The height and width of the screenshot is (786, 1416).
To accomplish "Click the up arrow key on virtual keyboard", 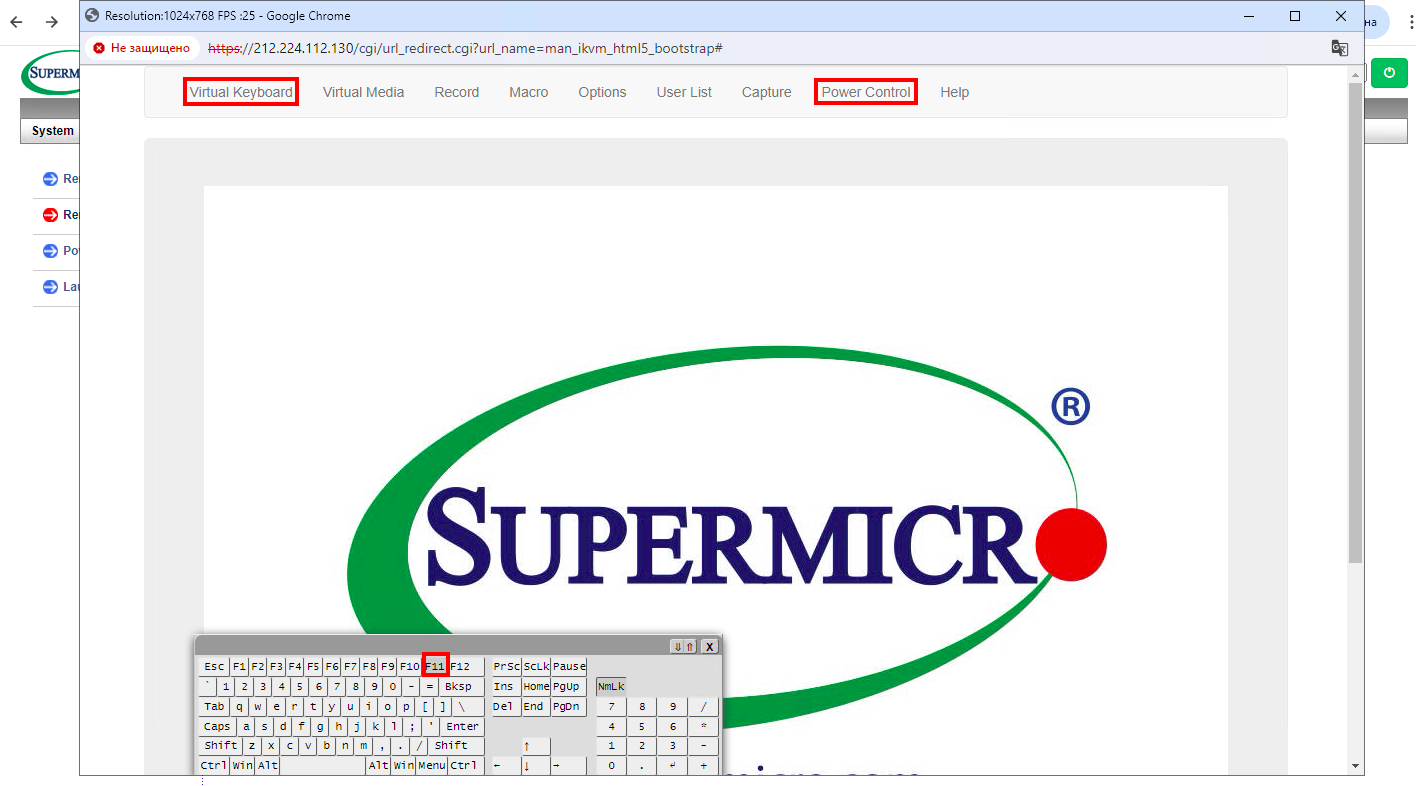I will (x=536, y=746).
